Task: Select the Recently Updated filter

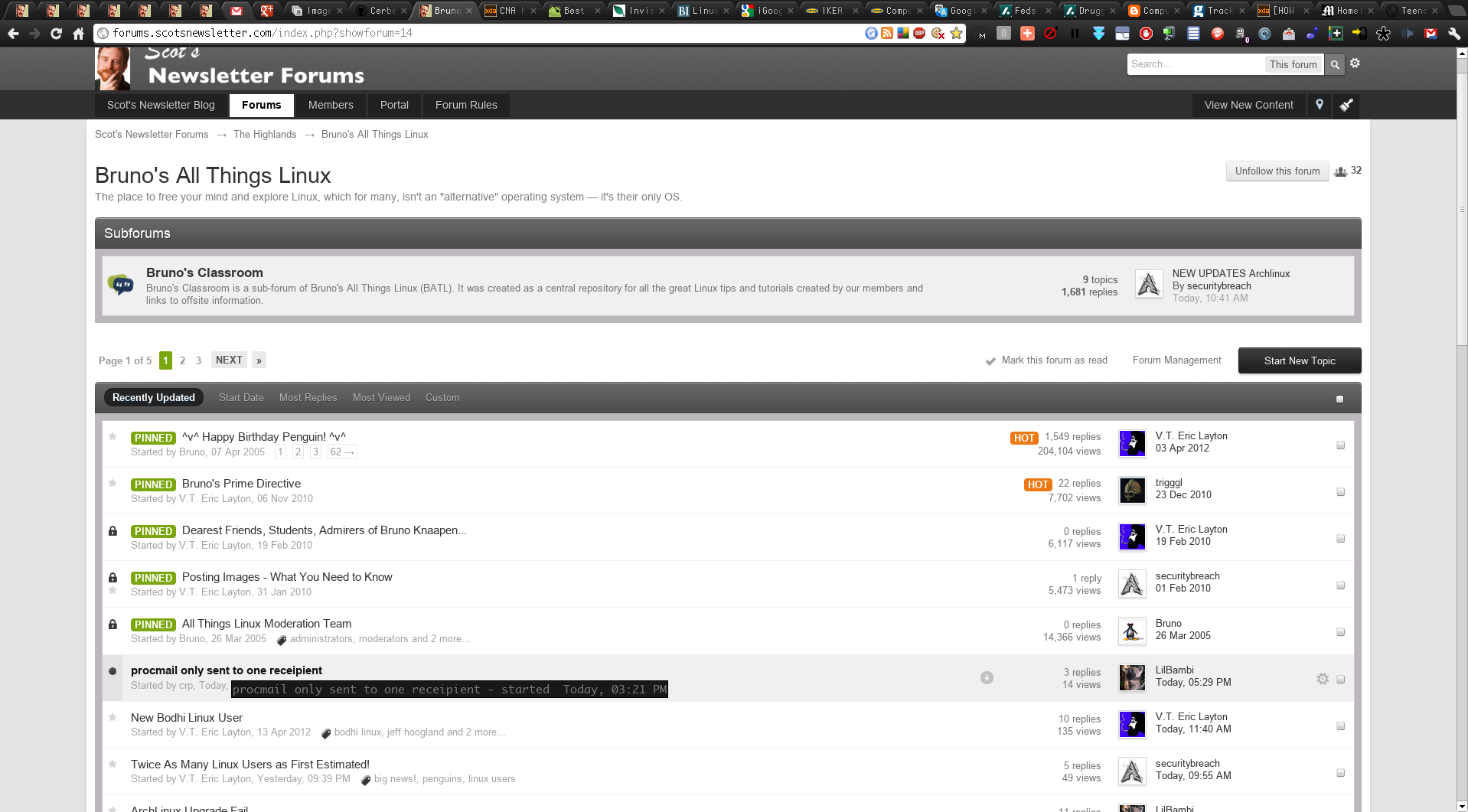Action: pos(154,398)
